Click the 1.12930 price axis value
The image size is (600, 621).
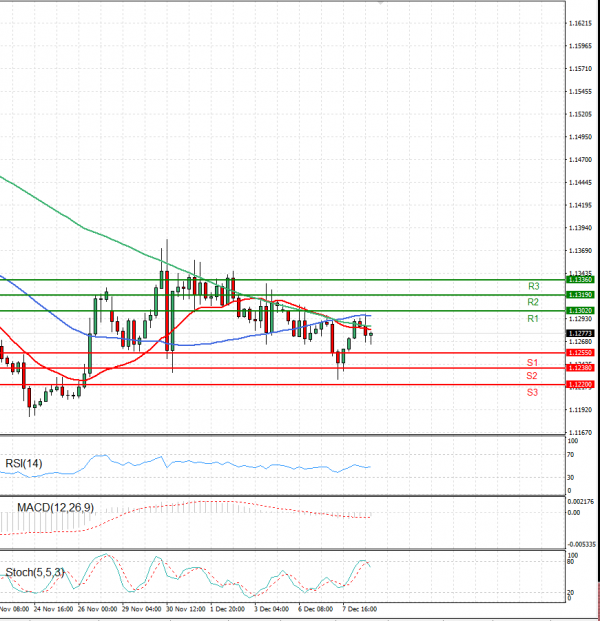[580, 319]
